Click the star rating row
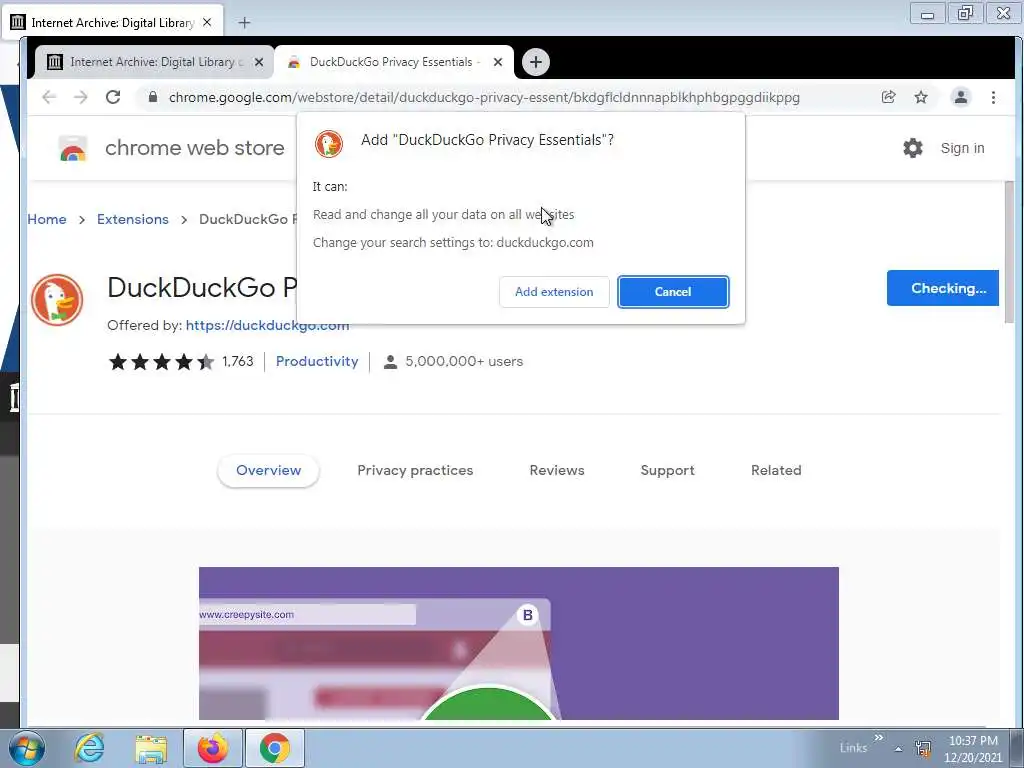1024x768 pixels. (162, 362)
